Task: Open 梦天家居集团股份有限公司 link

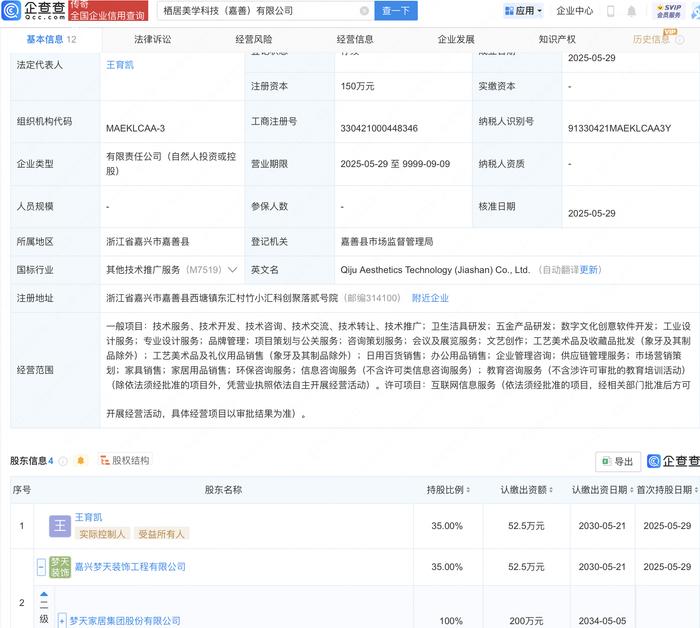Action: (x=125, y=621)
